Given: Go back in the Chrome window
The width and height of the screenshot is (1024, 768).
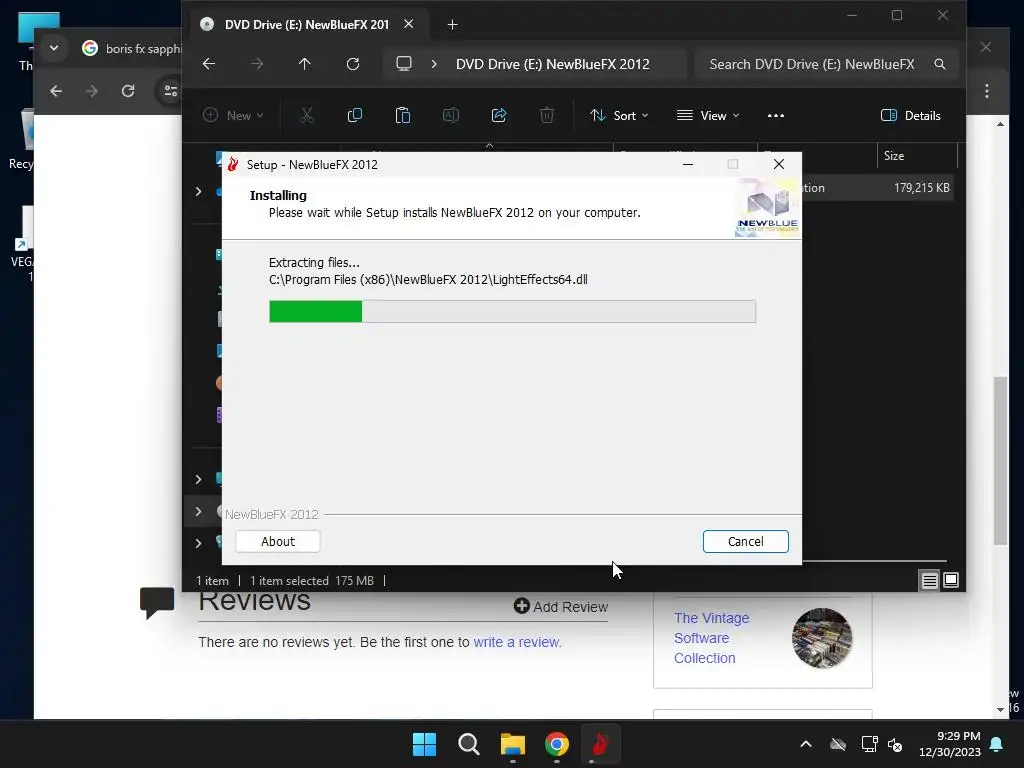Looking at the screenshot, I should coord(56,91).
